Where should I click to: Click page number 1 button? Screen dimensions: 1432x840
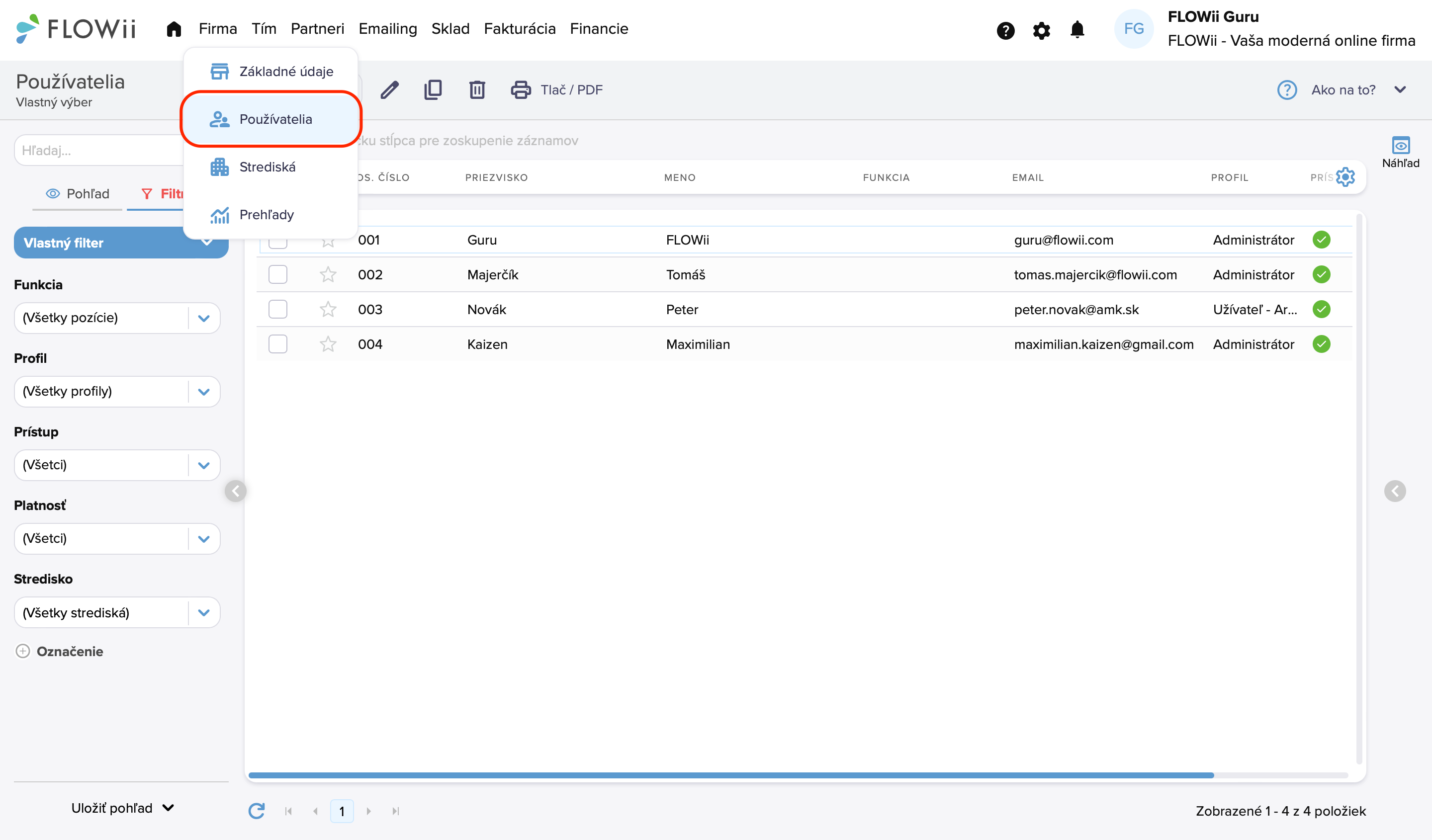[342, 811]
